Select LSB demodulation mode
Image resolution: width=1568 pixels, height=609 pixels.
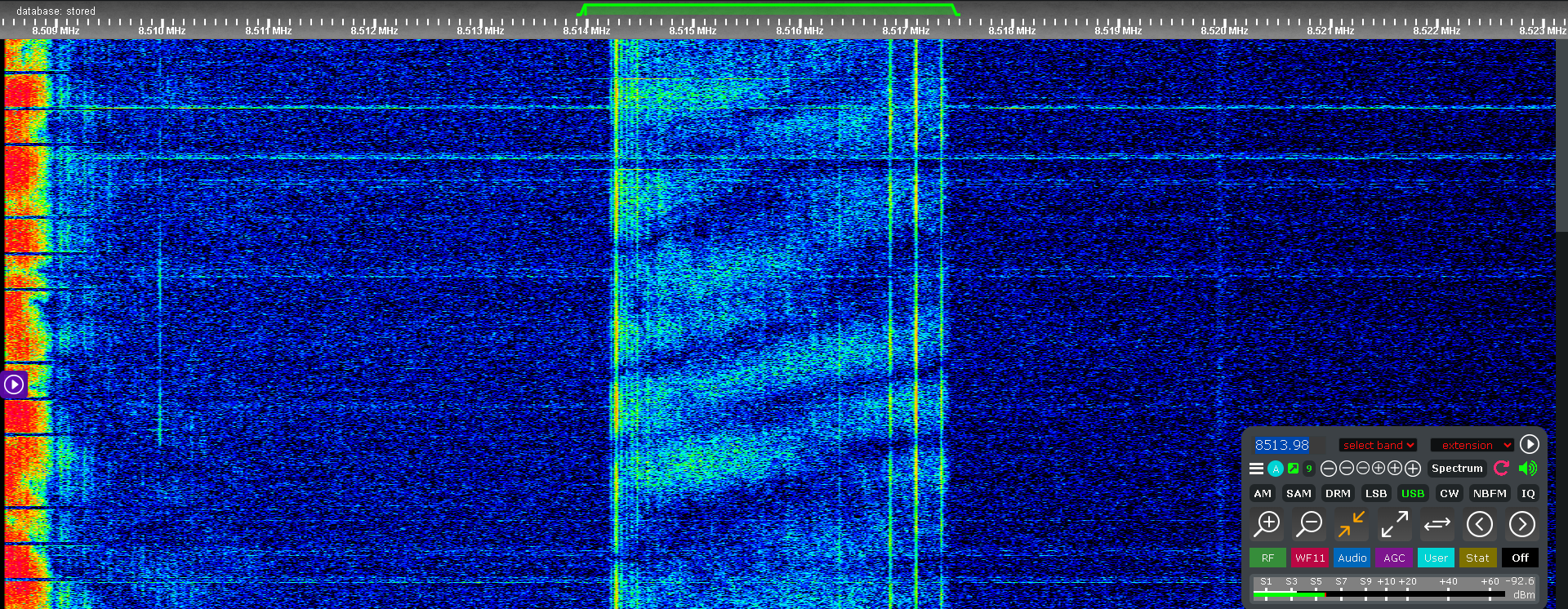click(x=1376, y=493)
